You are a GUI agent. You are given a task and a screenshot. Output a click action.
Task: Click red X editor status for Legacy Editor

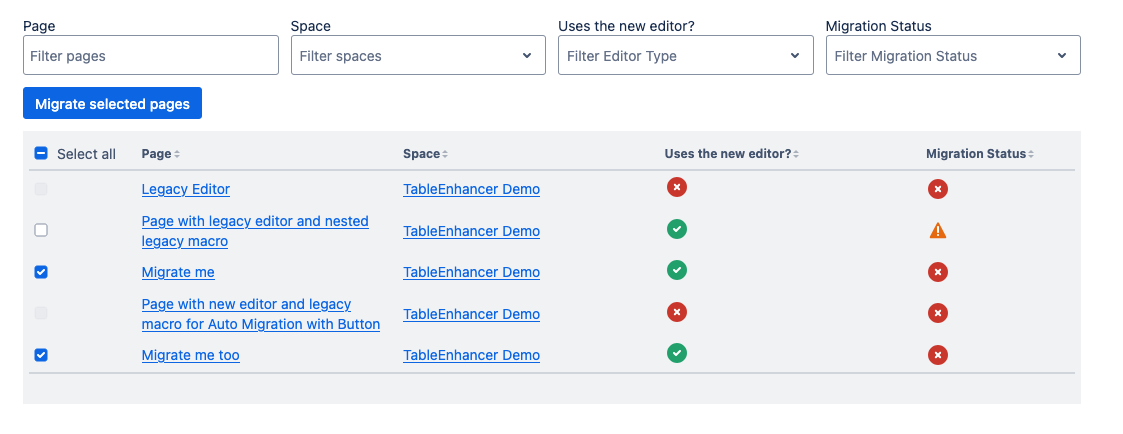[x=677, y=187]
